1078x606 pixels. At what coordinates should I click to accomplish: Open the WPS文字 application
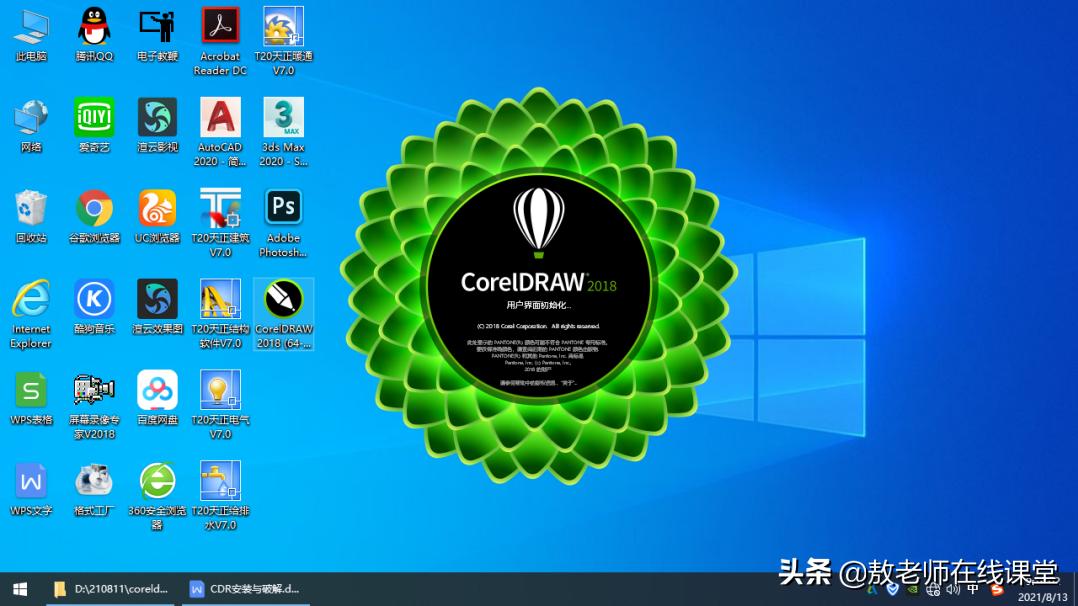[x=31, y=480]
